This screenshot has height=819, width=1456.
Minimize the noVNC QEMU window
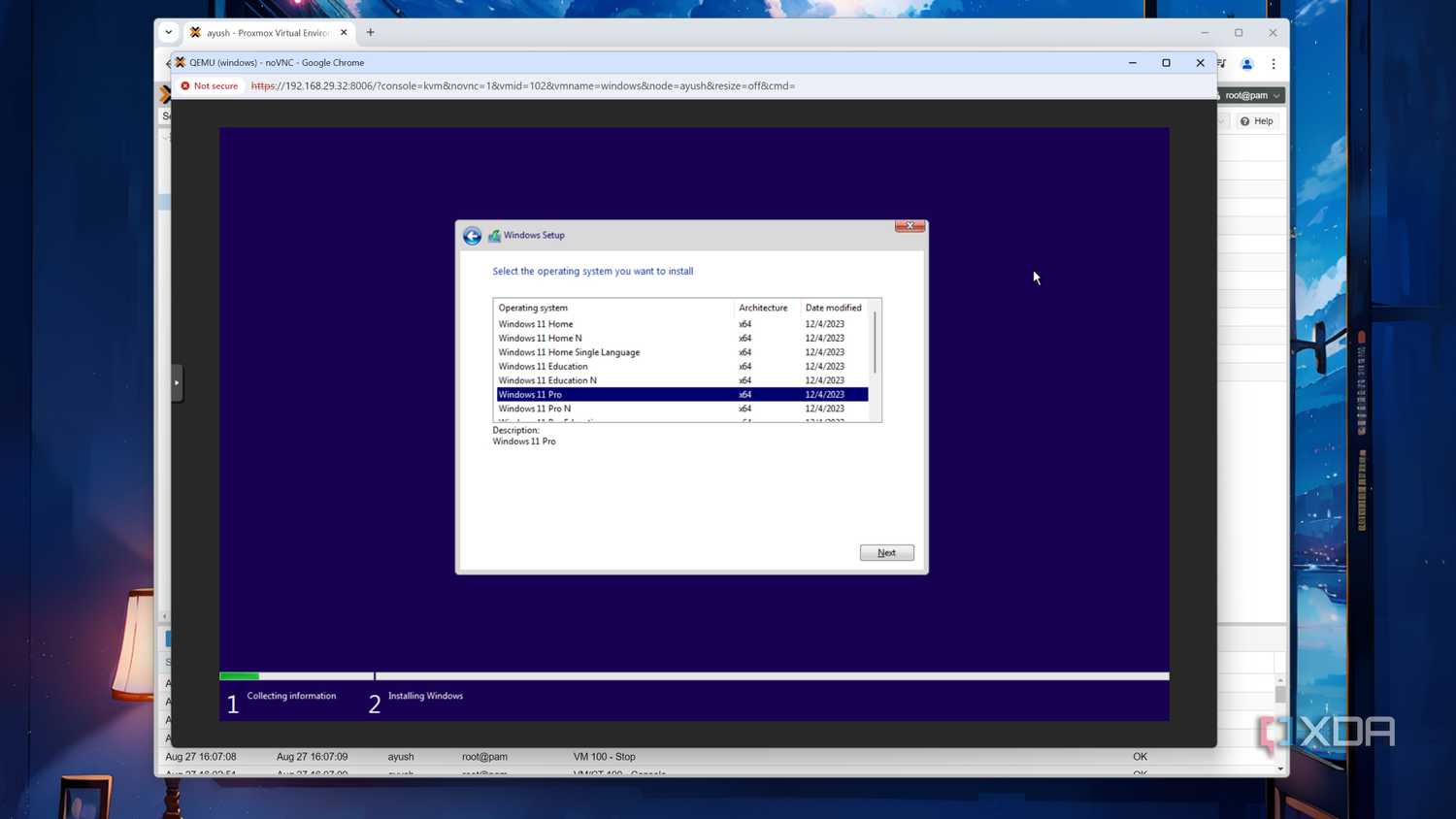[1132, 63]
